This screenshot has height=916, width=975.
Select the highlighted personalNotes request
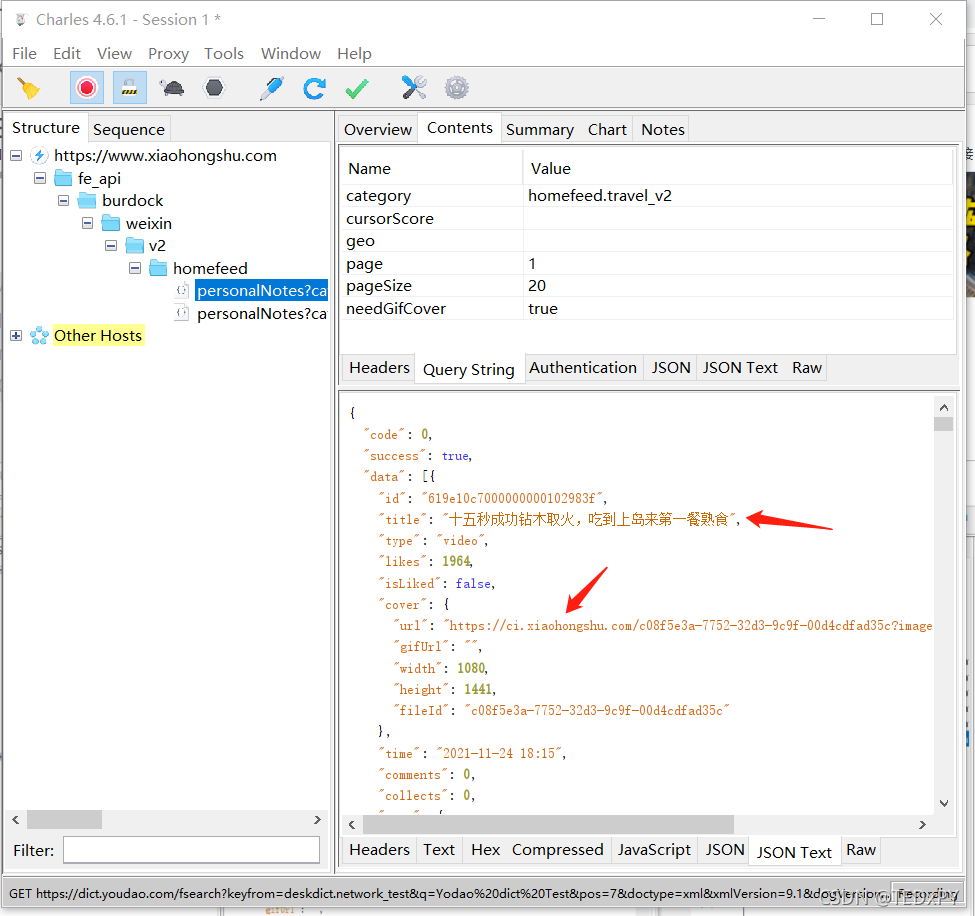coord(262,290)
